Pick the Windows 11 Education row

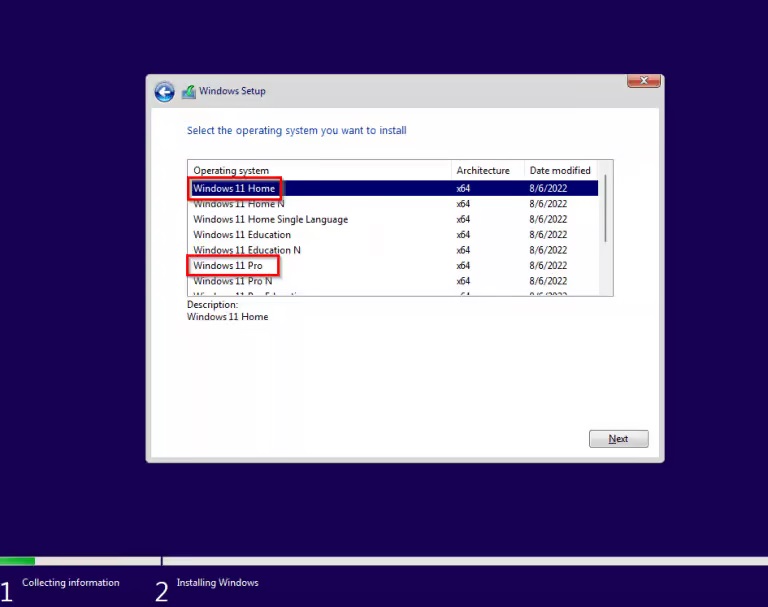point(394,235)
